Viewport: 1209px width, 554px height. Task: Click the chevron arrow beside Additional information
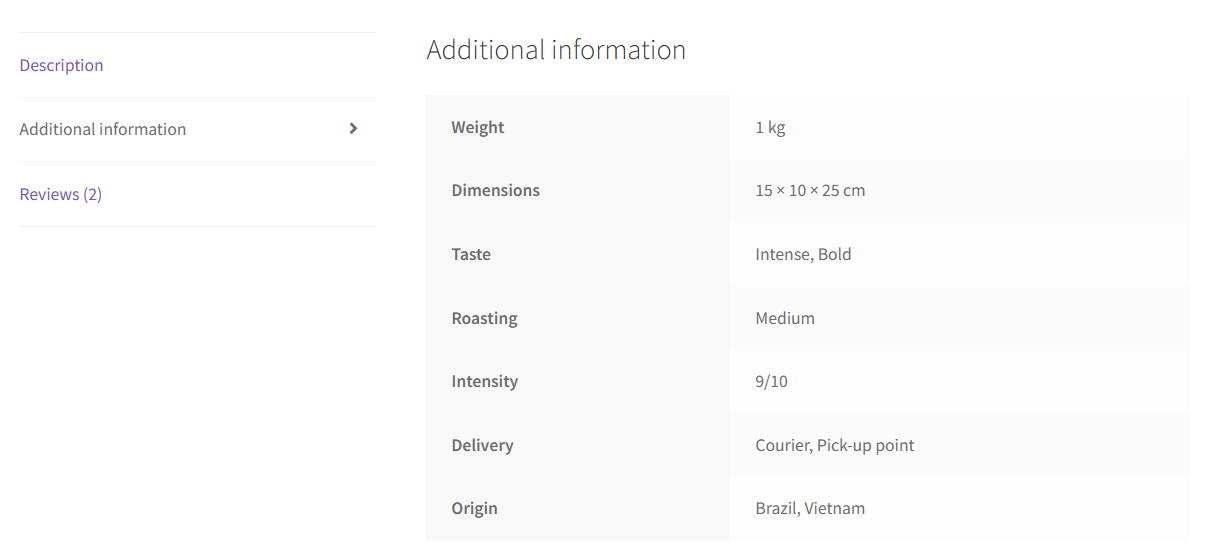[353, 128]
